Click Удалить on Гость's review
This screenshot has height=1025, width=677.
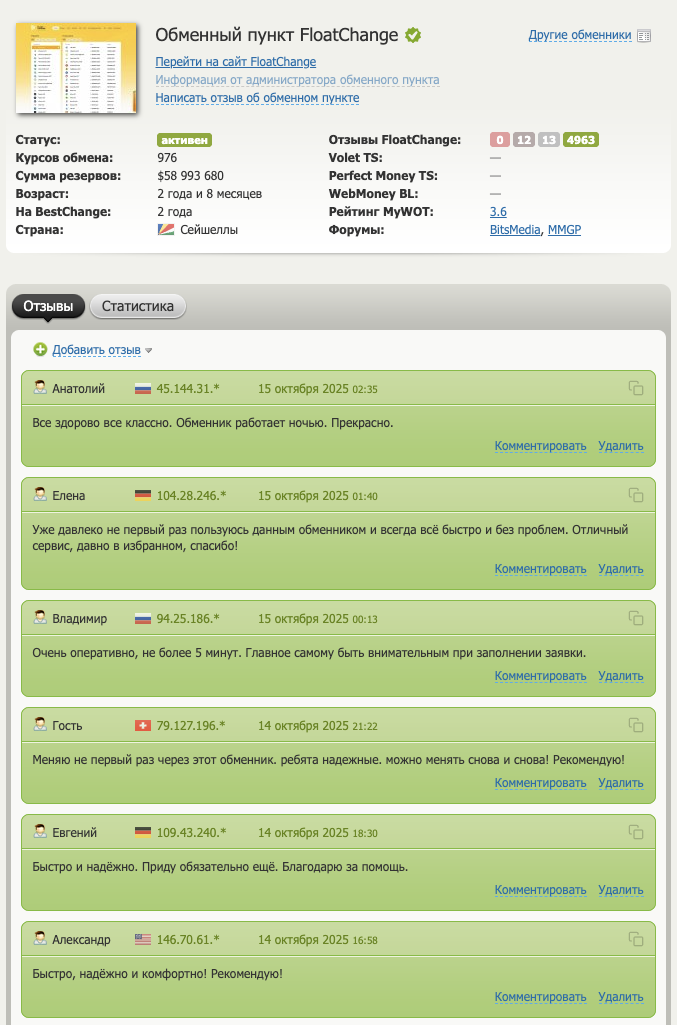coord(621,783)
